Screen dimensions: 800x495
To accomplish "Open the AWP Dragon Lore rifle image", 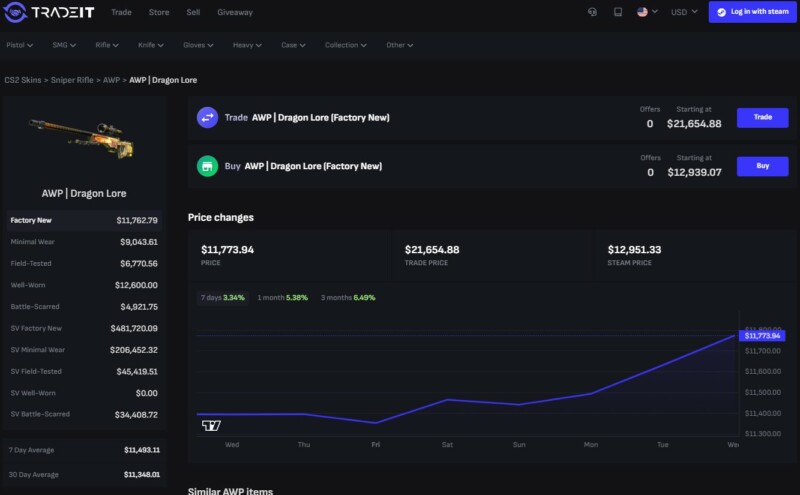I will (x=82, y=138).
